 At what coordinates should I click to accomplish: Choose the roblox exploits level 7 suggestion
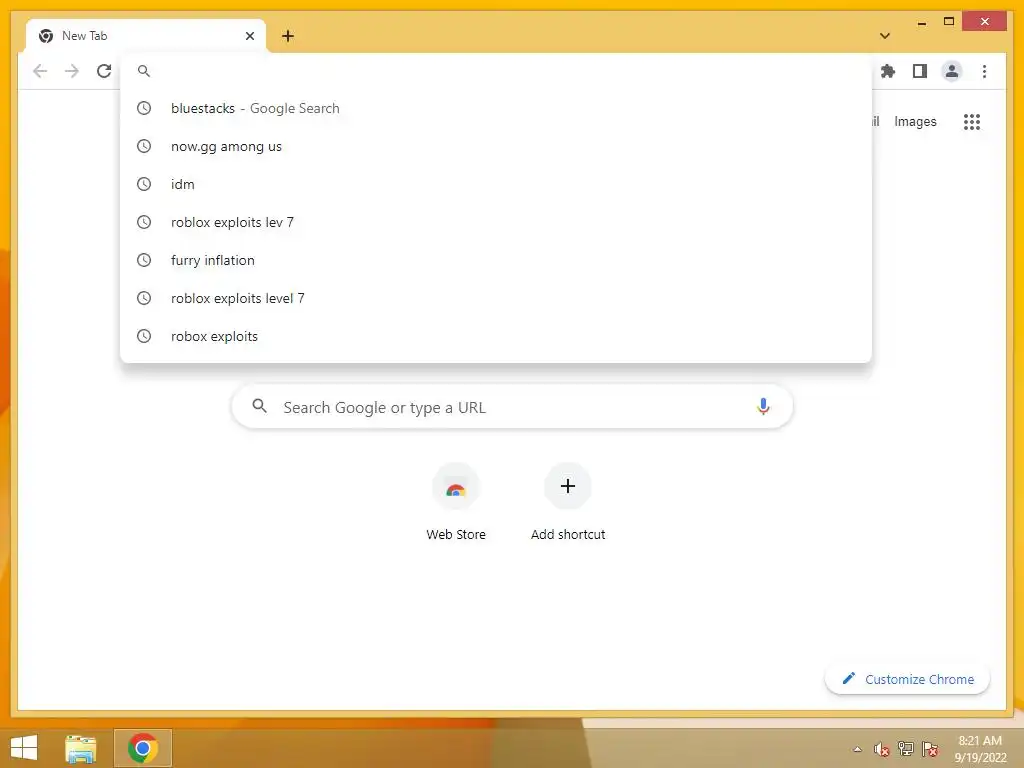[496, 298]
